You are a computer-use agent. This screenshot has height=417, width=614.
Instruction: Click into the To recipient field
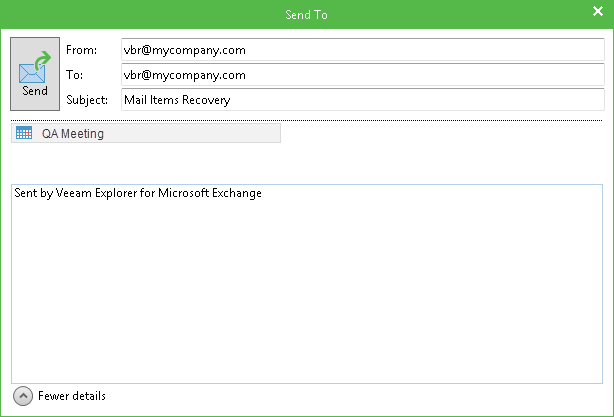point(361,75)
